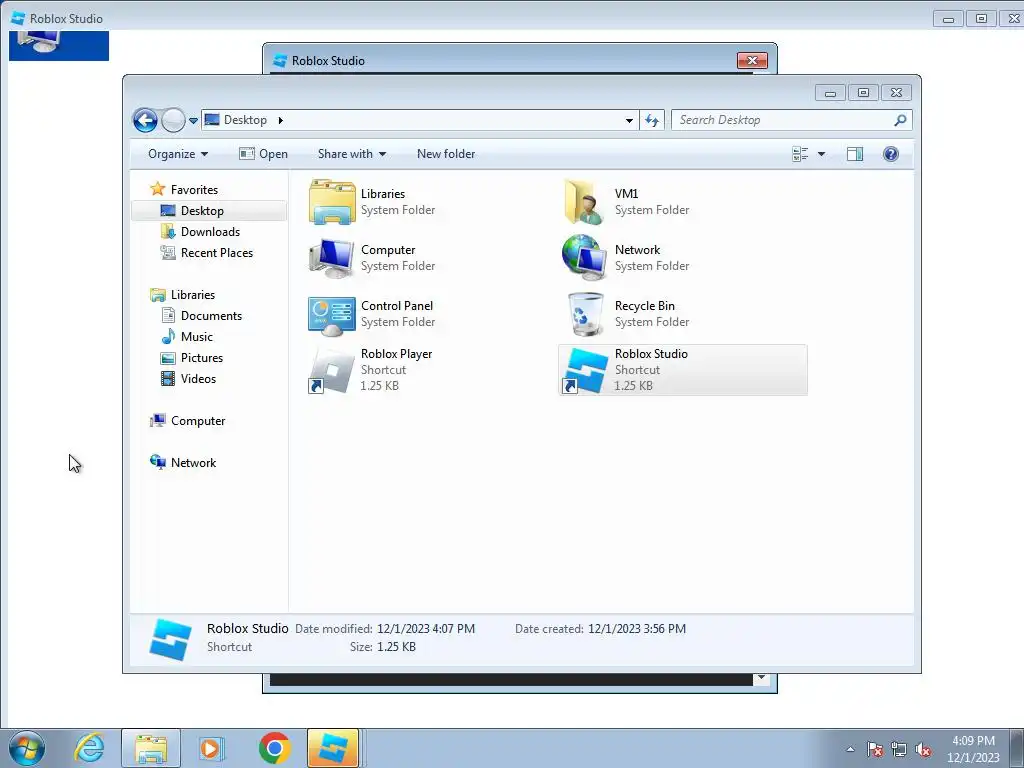Screen dimensions: 1024x768
Task: Click the Date modified value in details pane
Action: pyautogui.click(x=426, y=629)
